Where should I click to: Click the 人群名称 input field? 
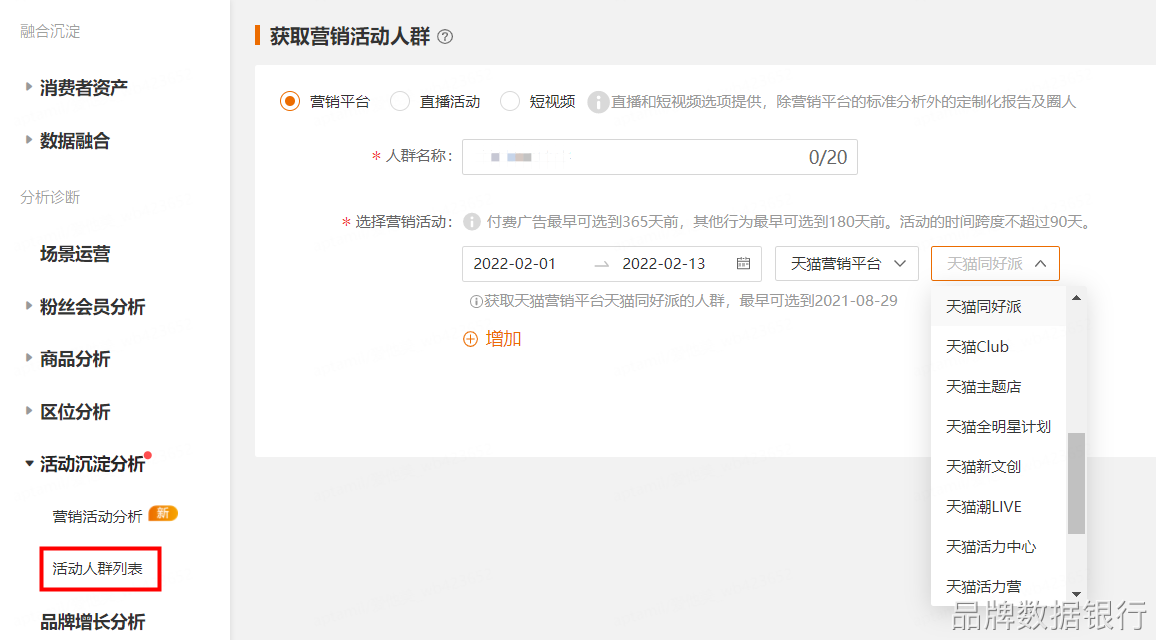pyautogui.click(x=660, y=157)
